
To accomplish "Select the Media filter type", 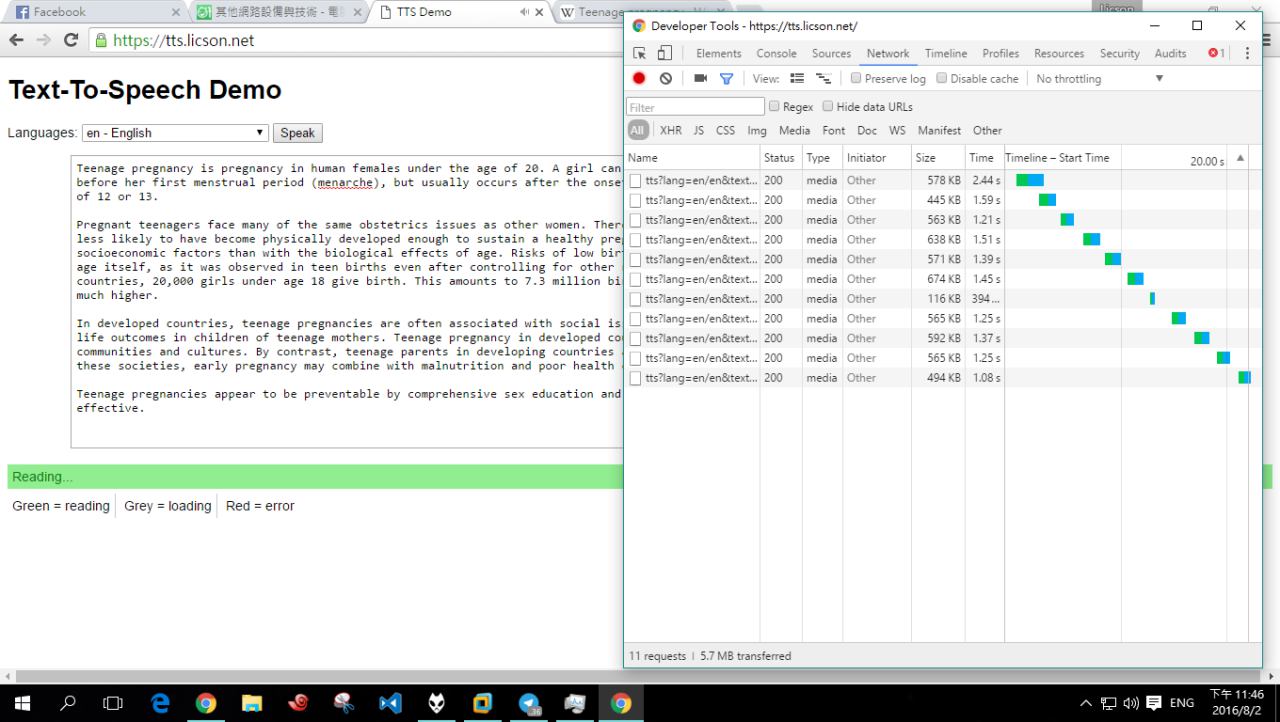I will click(x=794, y=131).
